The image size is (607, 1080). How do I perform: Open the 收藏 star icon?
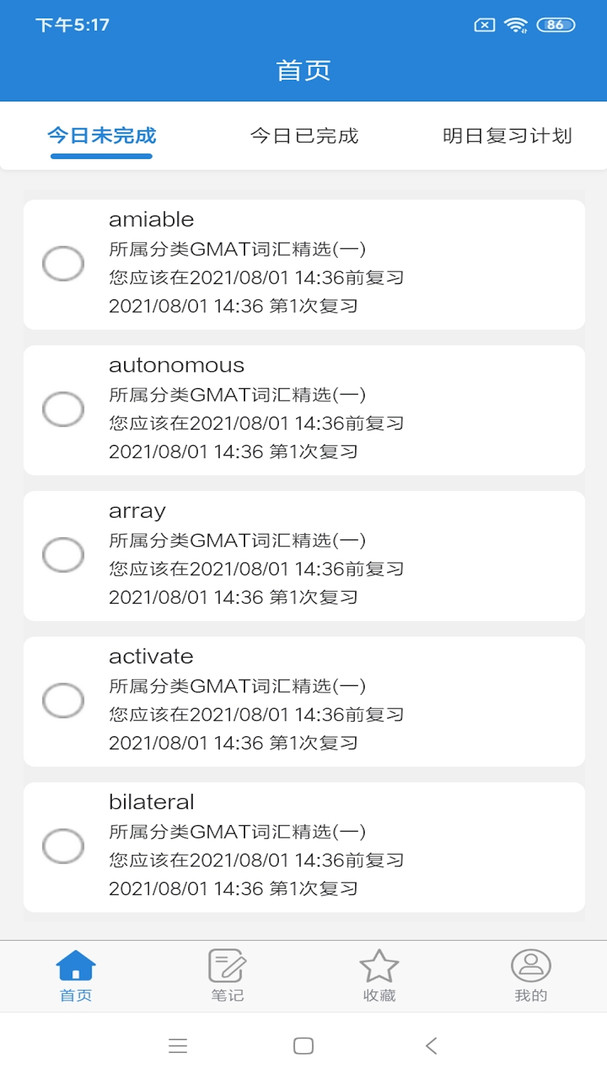[379, 967]
